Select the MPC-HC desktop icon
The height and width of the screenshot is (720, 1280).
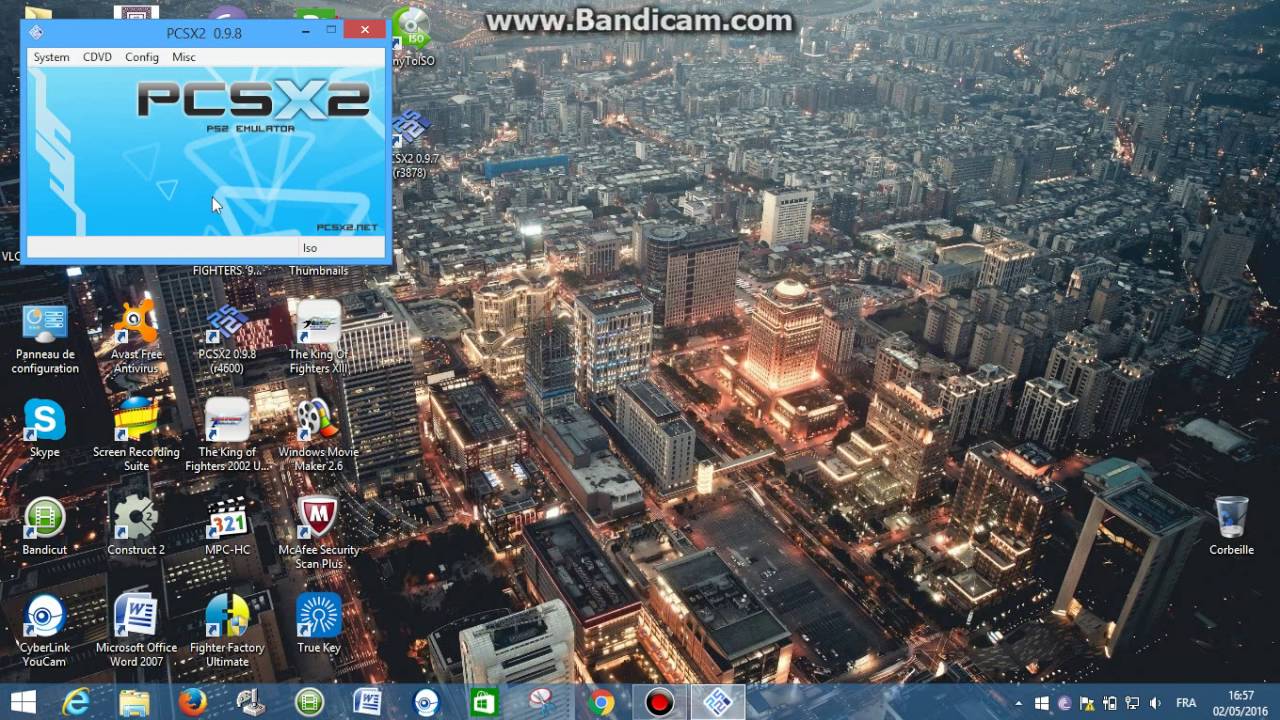[x=227, y=527]
